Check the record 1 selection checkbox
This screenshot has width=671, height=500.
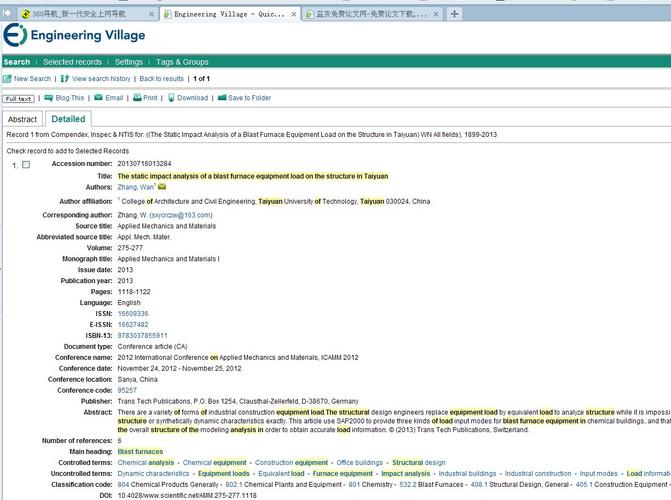pos(26,164)
